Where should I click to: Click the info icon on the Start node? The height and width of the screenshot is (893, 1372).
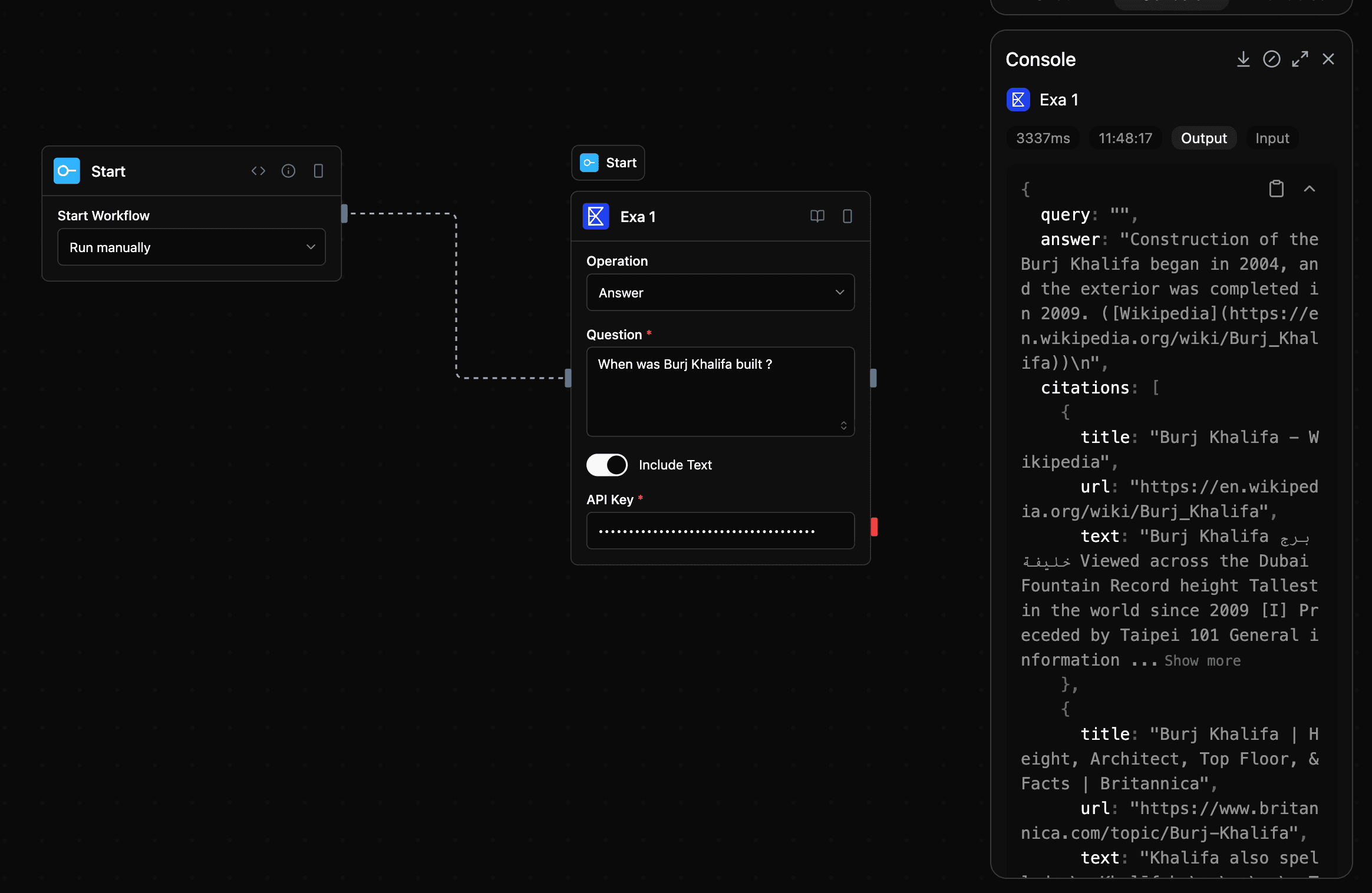tap(288, 171)
